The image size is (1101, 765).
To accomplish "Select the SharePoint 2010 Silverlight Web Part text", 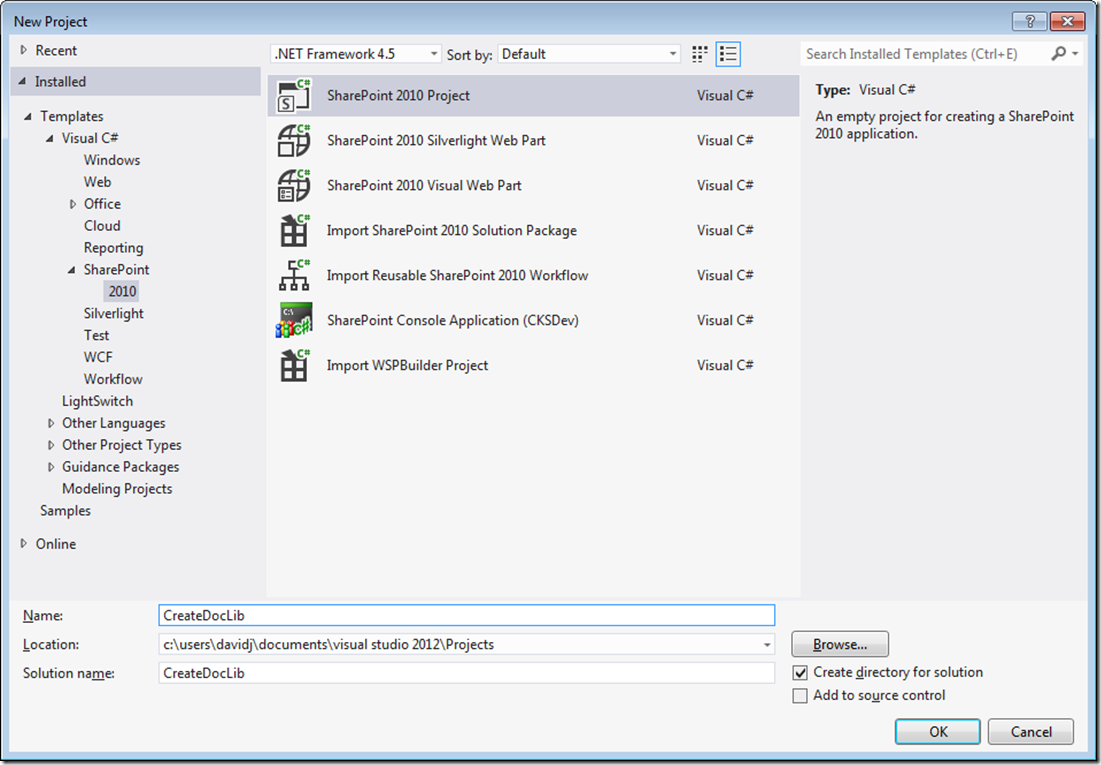I will (436, 140).
